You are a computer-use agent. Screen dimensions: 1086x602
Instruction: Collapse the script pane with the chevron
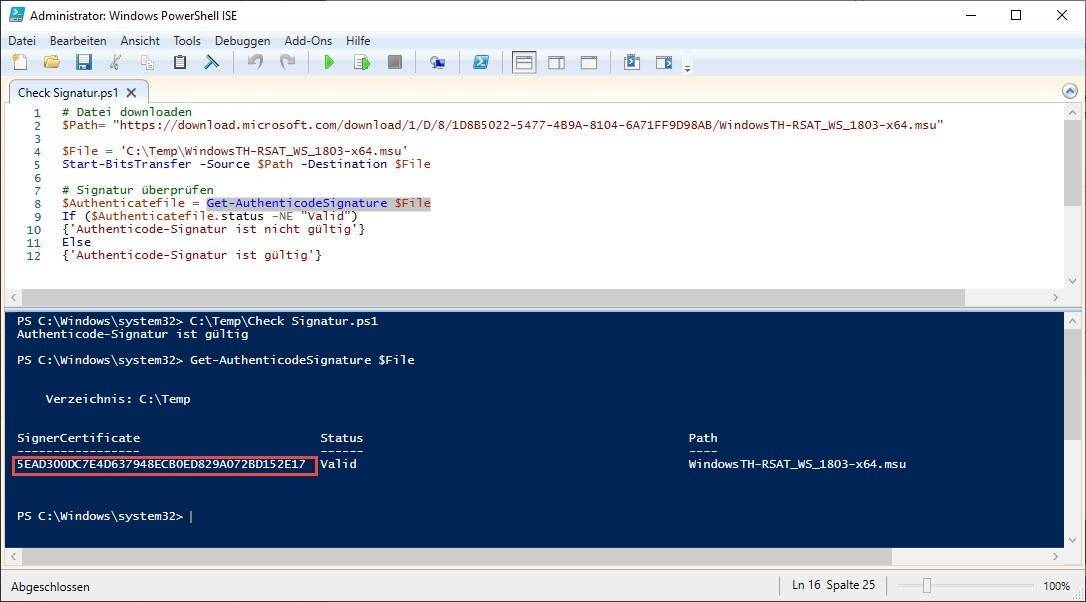(x=1071, y=91)
